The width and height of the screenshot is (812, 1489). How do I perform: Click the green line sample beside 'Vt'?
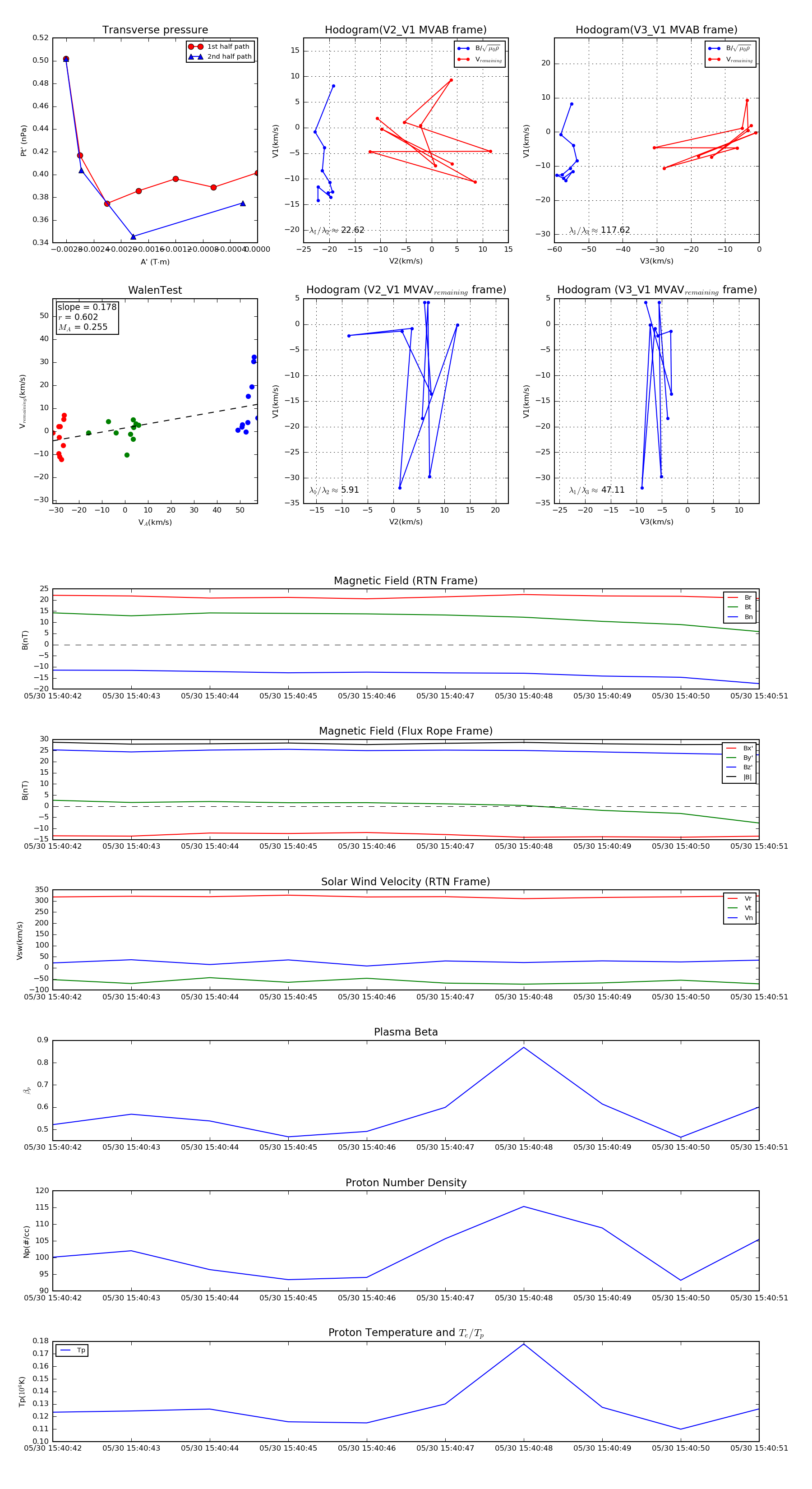tap(732, 908)
